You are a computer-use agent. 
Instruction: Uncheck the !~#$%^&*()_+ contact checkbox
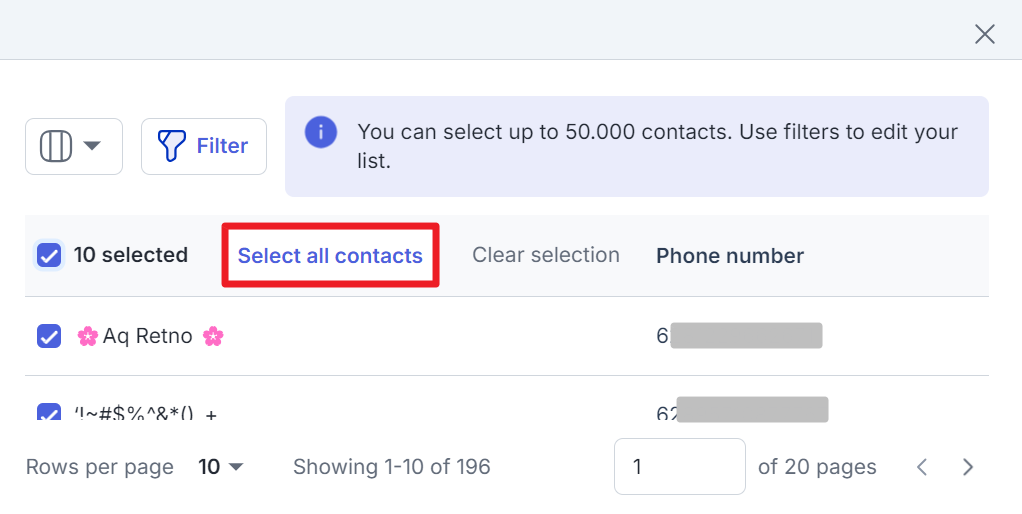click(49, 412)
